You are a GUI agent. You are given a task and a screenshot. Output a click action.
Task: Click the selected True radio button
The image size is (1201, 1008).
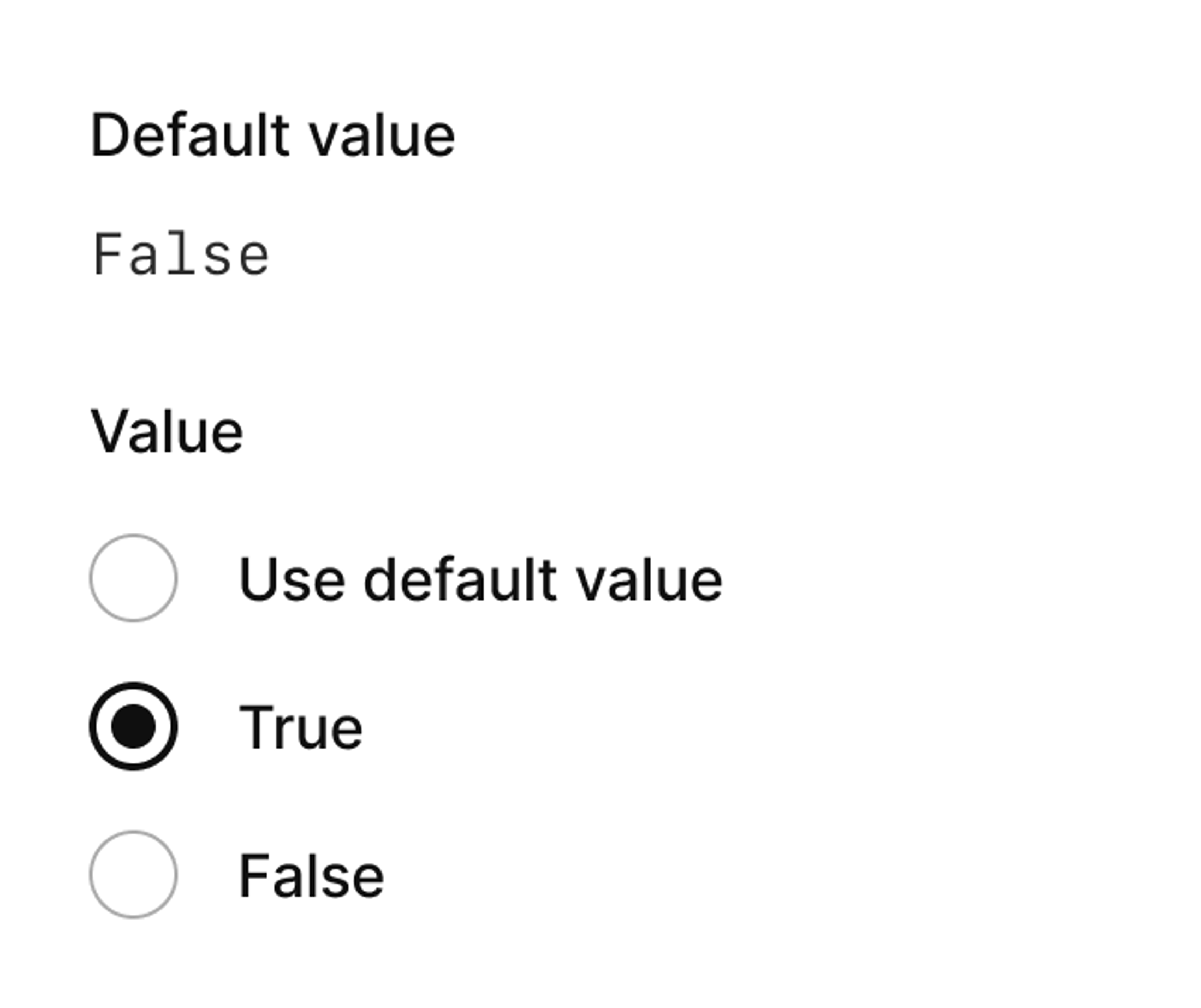pyautogui.click(x=133, y=726)
